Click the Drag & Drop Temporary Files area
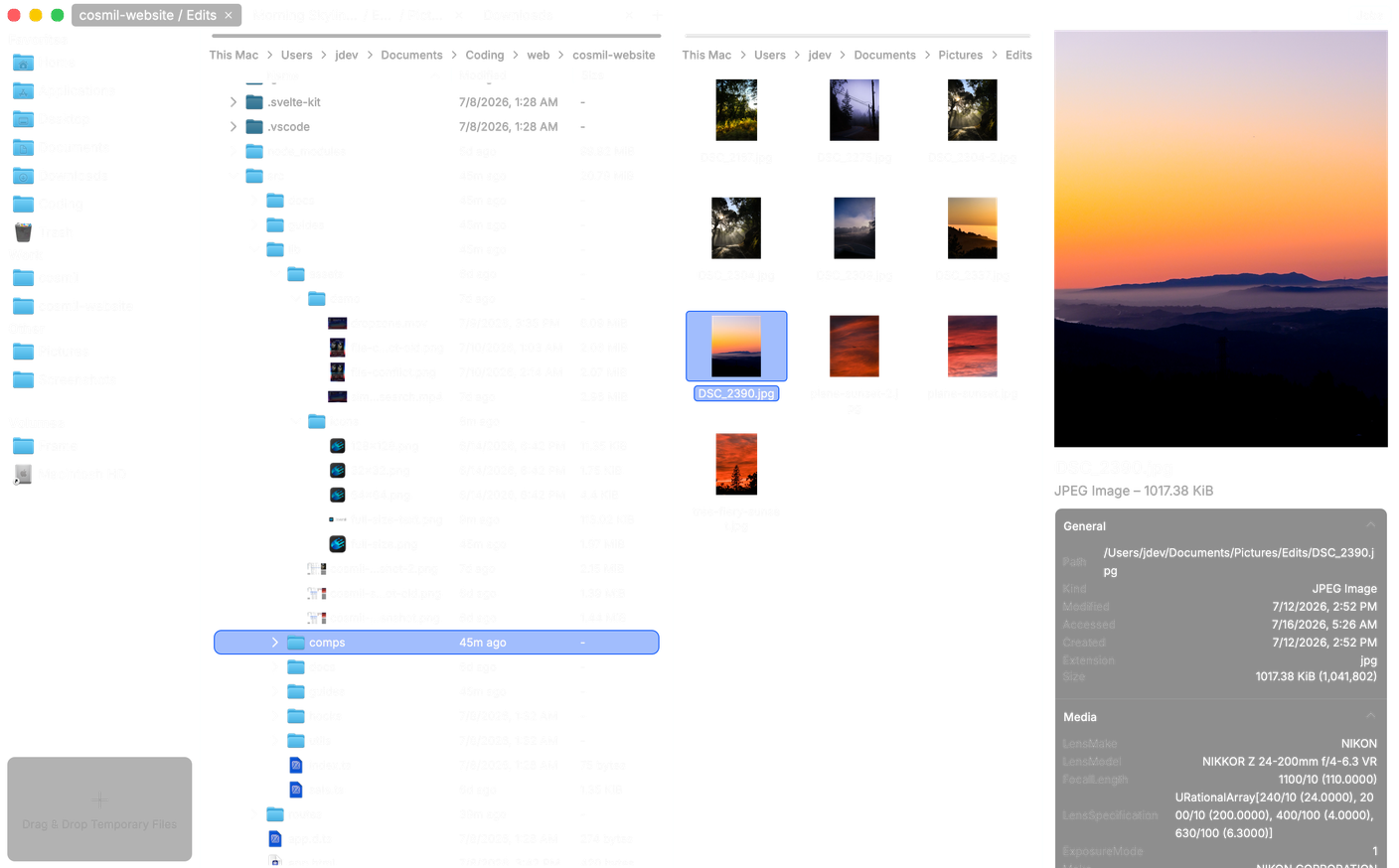 (x=99, y=809)
